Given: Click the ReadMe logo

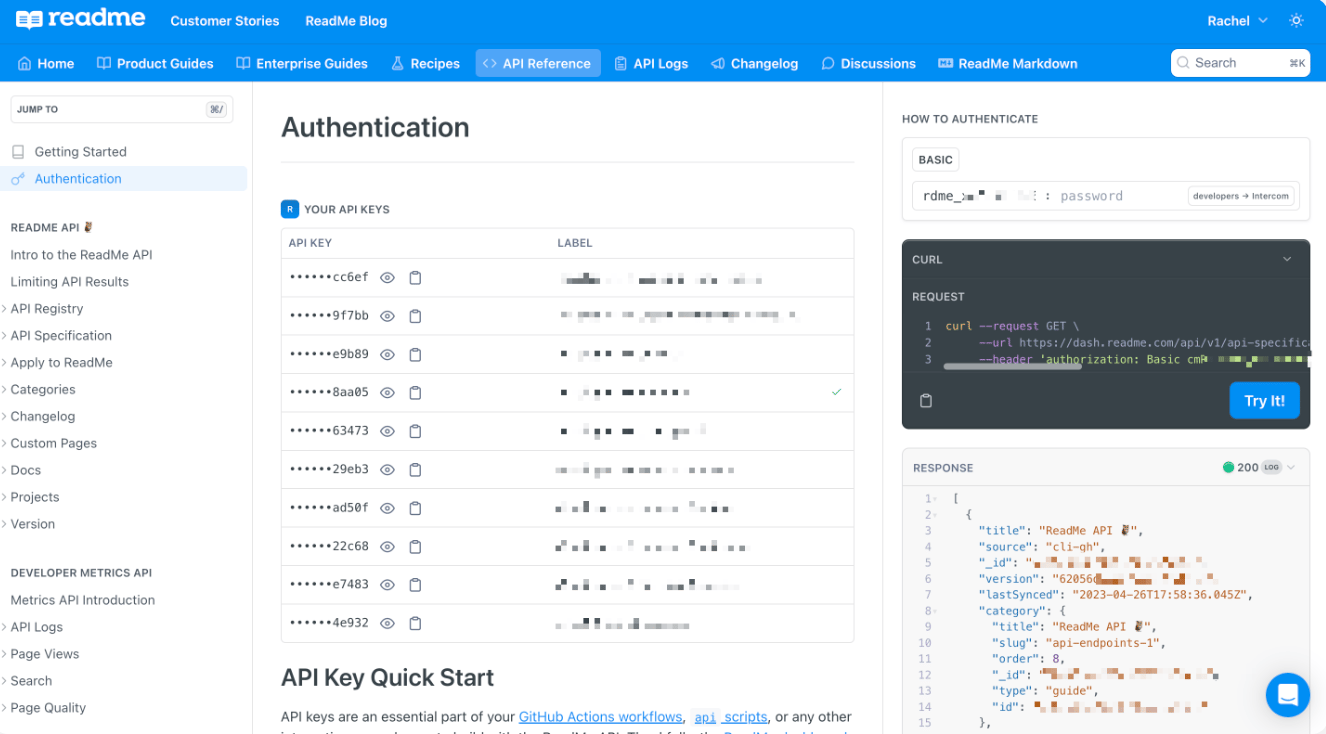Looking at the screenshot, I should [x=81, y=19].
